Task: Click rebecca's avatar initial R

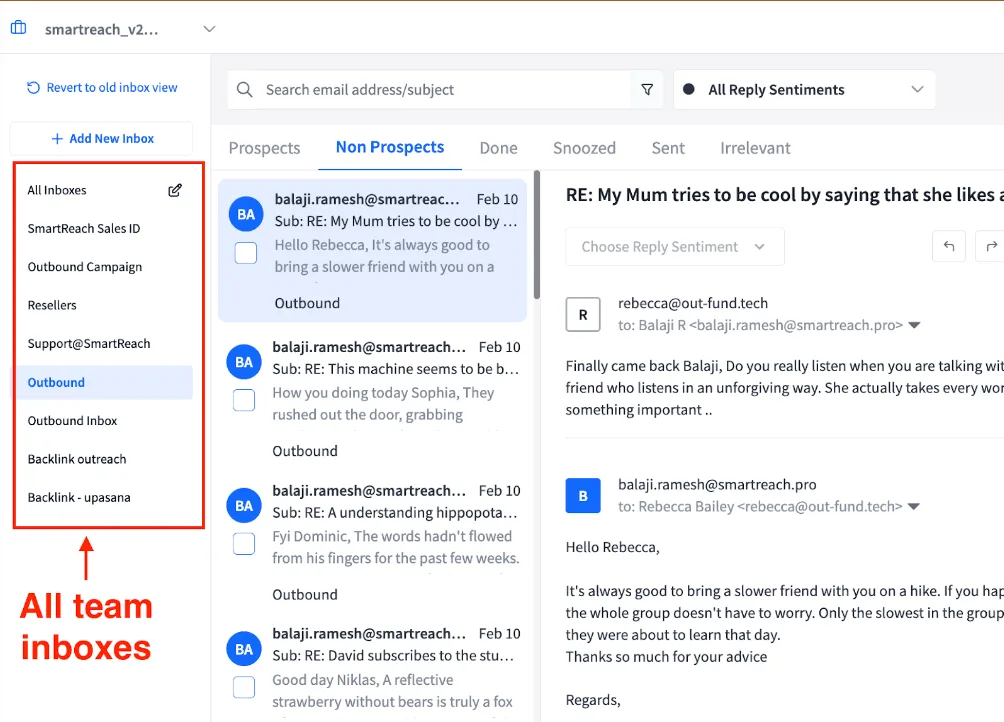Action: pos(583,314)
